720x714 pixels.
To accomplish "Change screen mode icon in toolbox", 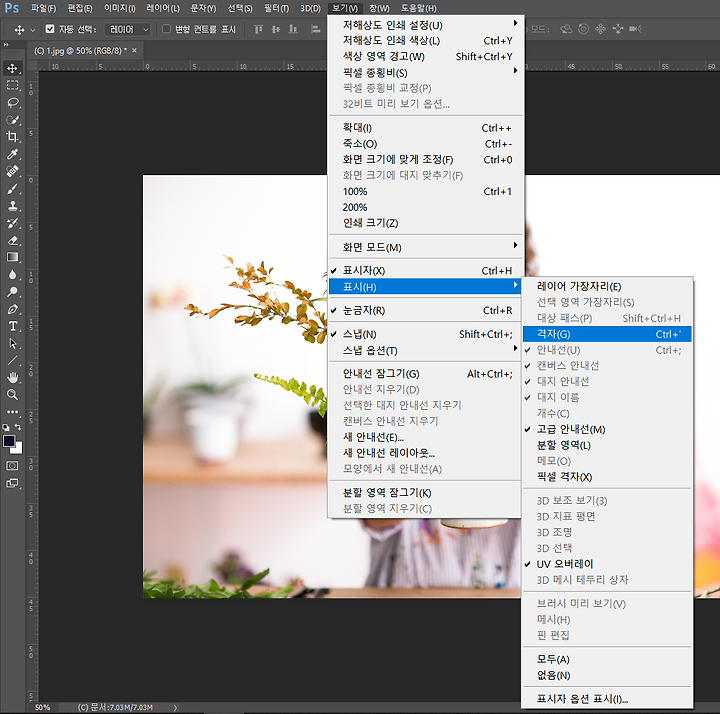I will coord(12,483).
